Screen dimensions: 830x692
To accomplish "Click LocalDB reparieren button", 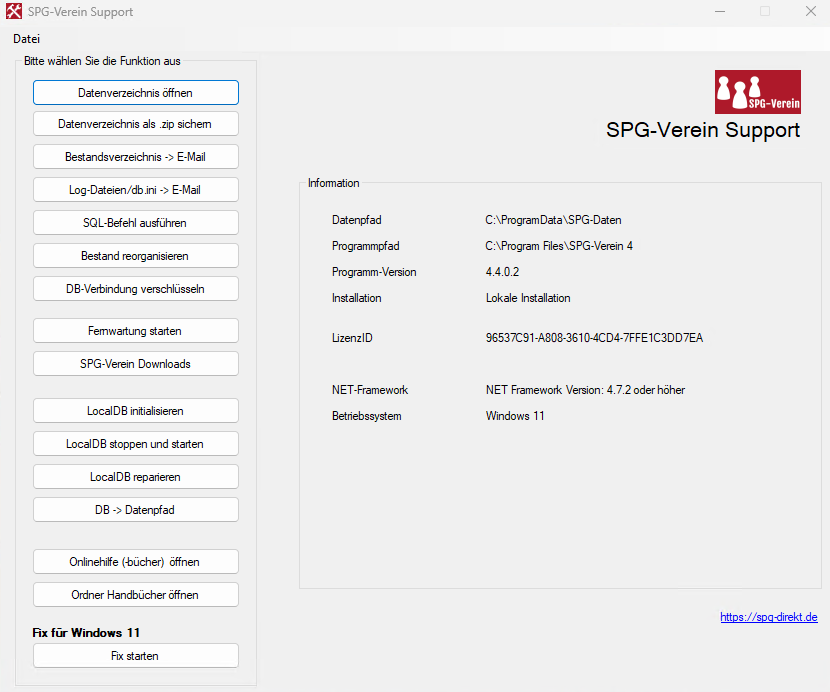I will [x=135, y=477].
